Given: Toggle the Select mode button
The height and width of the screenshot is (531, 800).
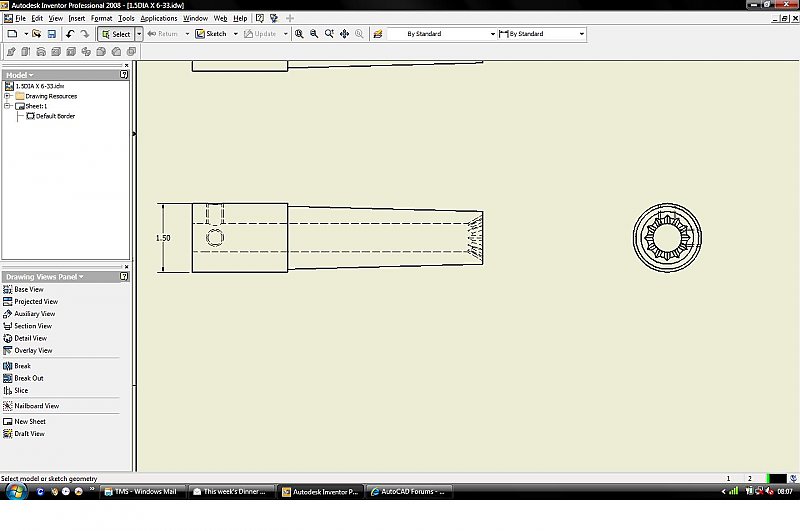Looking at the screenshot, I should tap(116, 34).
